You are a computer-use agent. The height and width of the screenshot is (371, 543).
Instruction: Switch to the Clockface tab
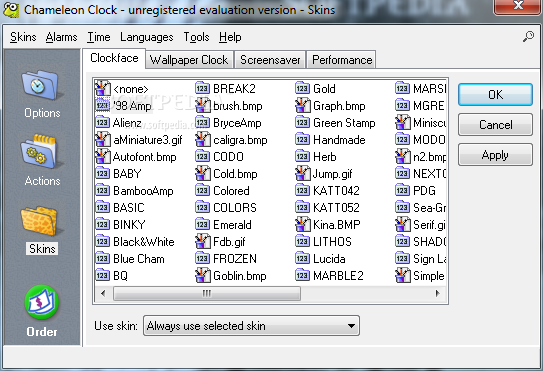coord(114,58)
